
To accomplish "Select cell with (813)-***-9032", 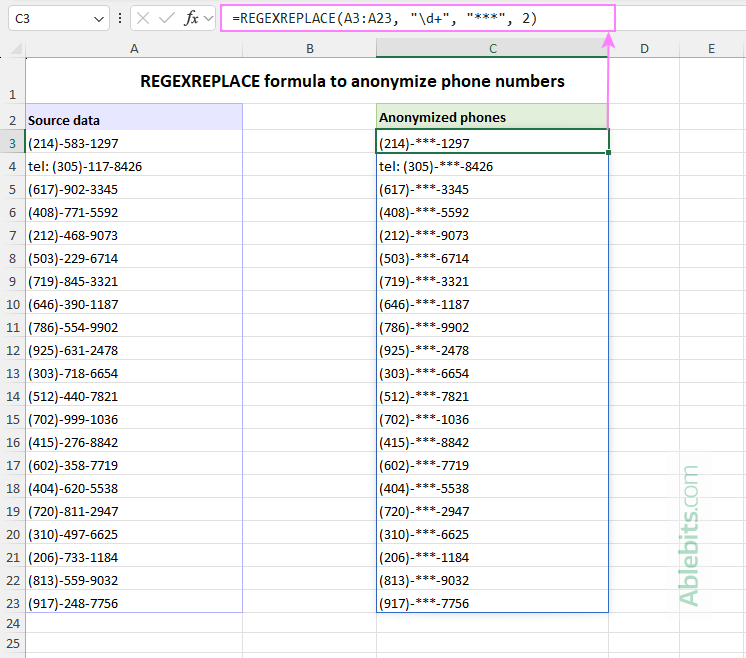I will (x=492, y=578).
